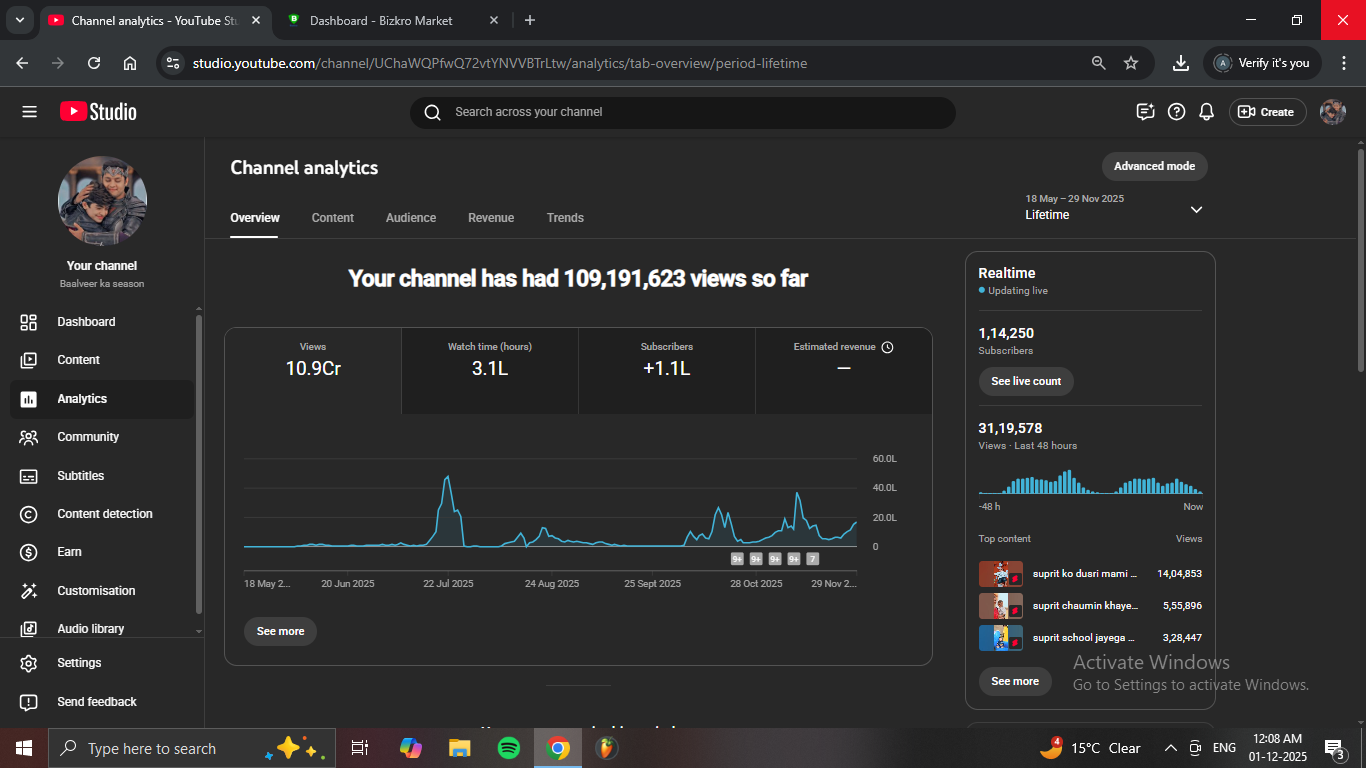Click the Create button

coord(1267,112)
